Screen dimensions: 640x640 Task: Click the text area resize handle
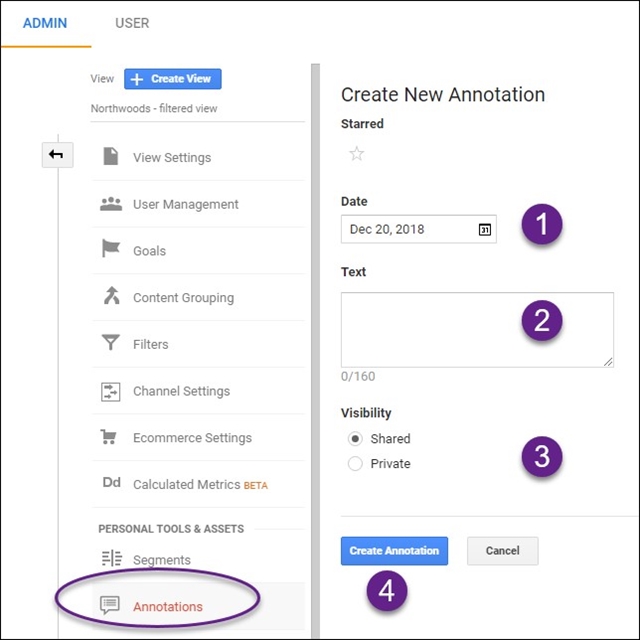[x=608, y=362]
